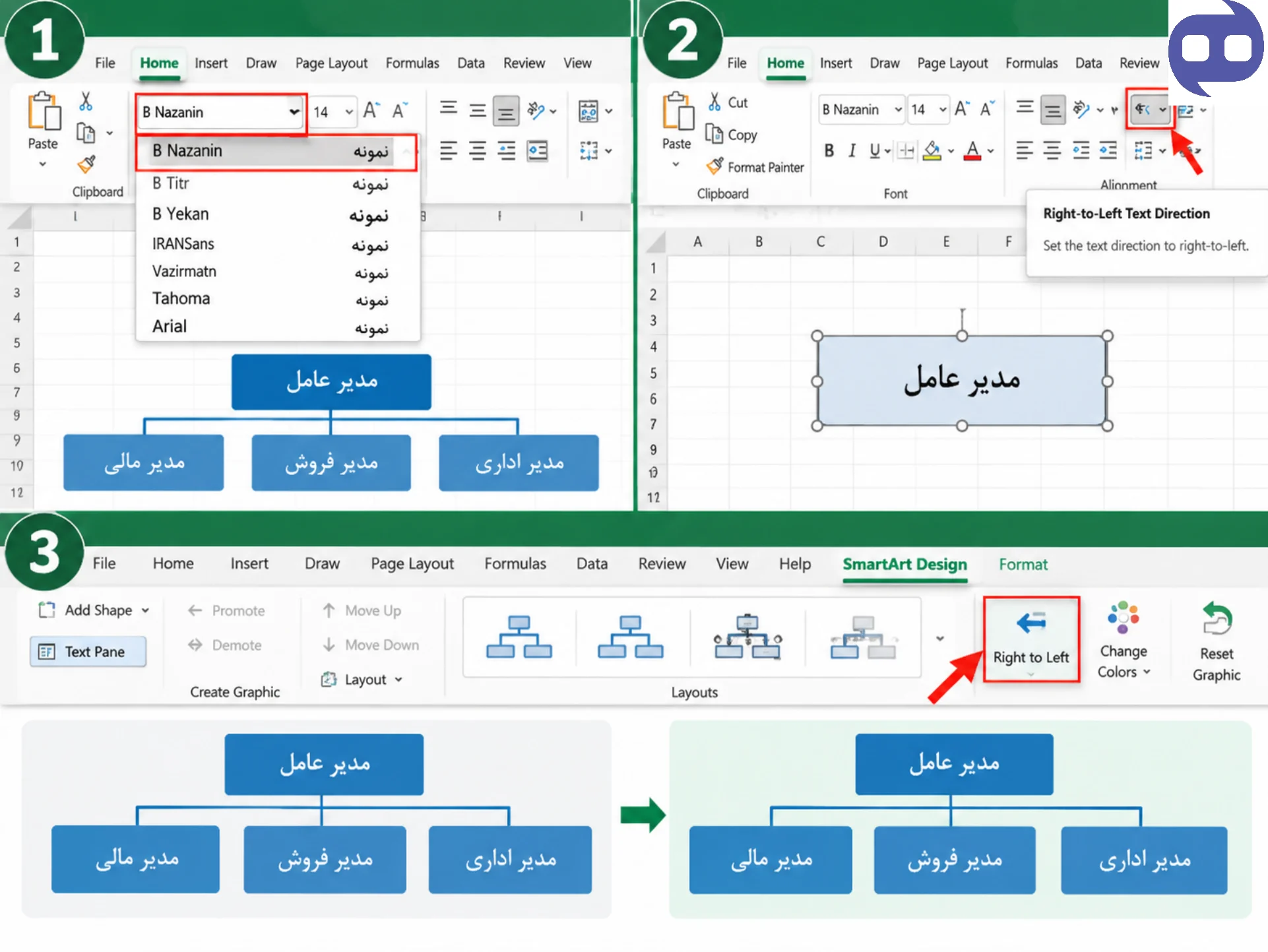Click Italic button in panel 2 Font group

tap(852, 151)
